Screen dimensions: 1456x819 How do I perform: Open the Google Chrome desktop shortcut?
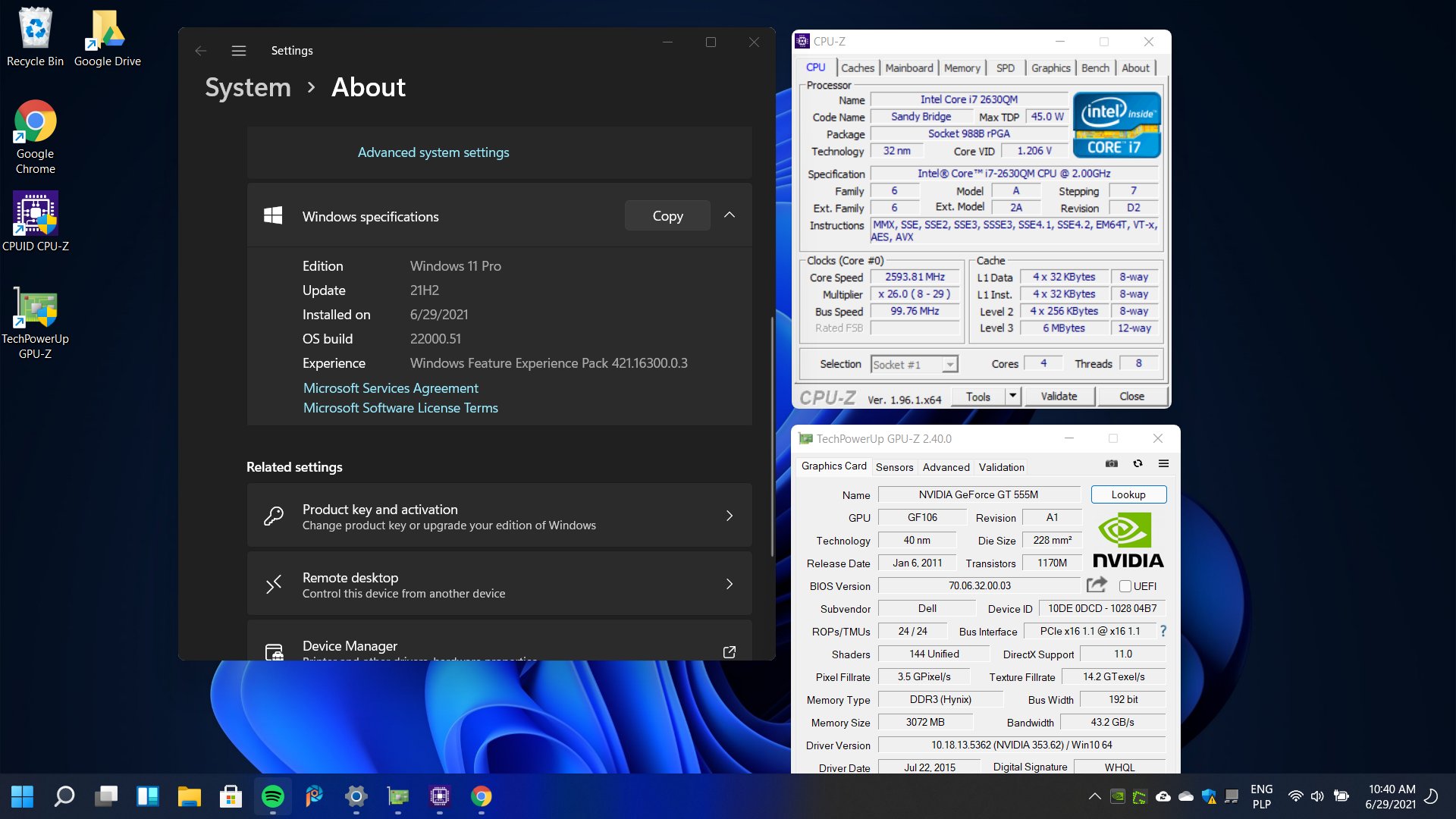[x=35, y=137]
